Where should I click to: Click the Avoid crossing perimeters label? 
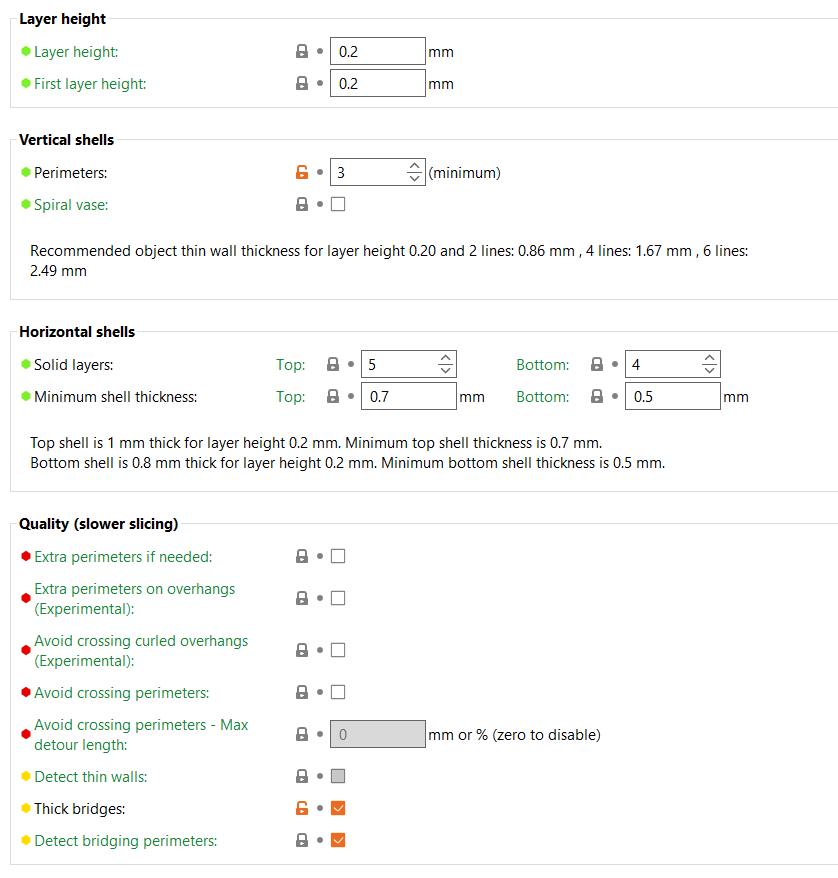click(x=121, y=692)
